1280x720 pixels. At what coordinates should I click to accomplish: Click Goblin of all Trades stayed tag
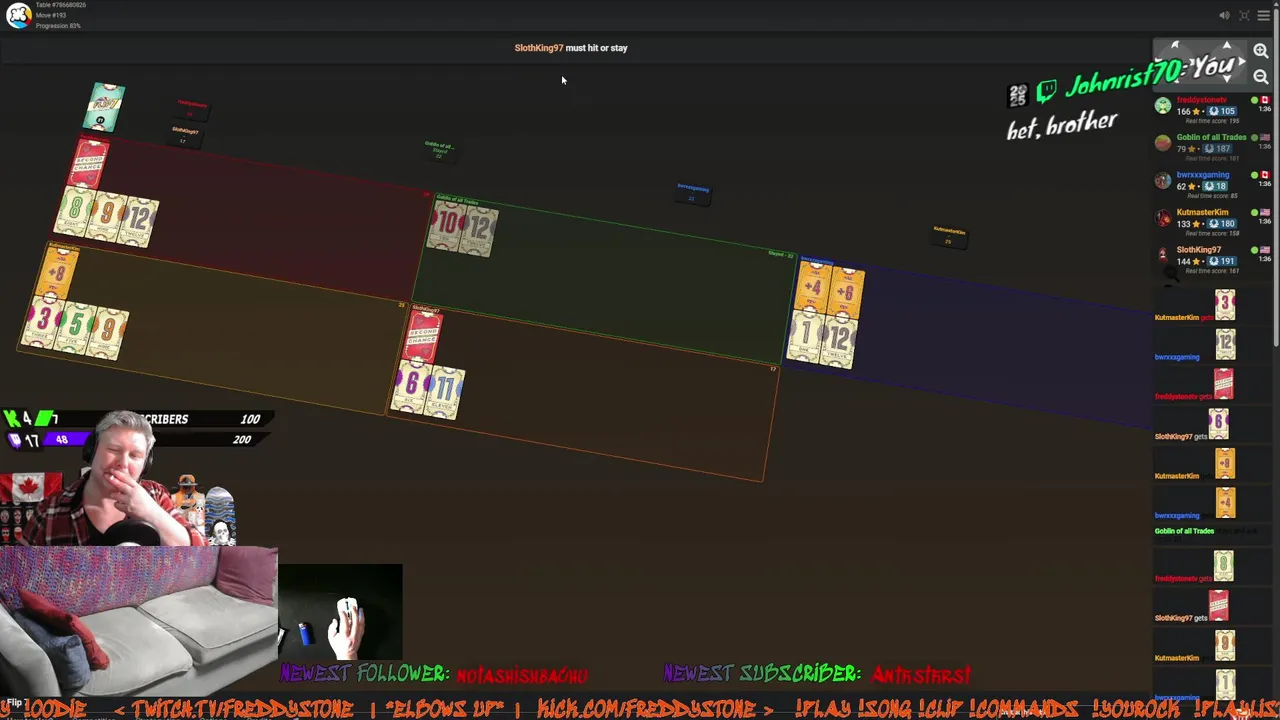coord(438,149)
